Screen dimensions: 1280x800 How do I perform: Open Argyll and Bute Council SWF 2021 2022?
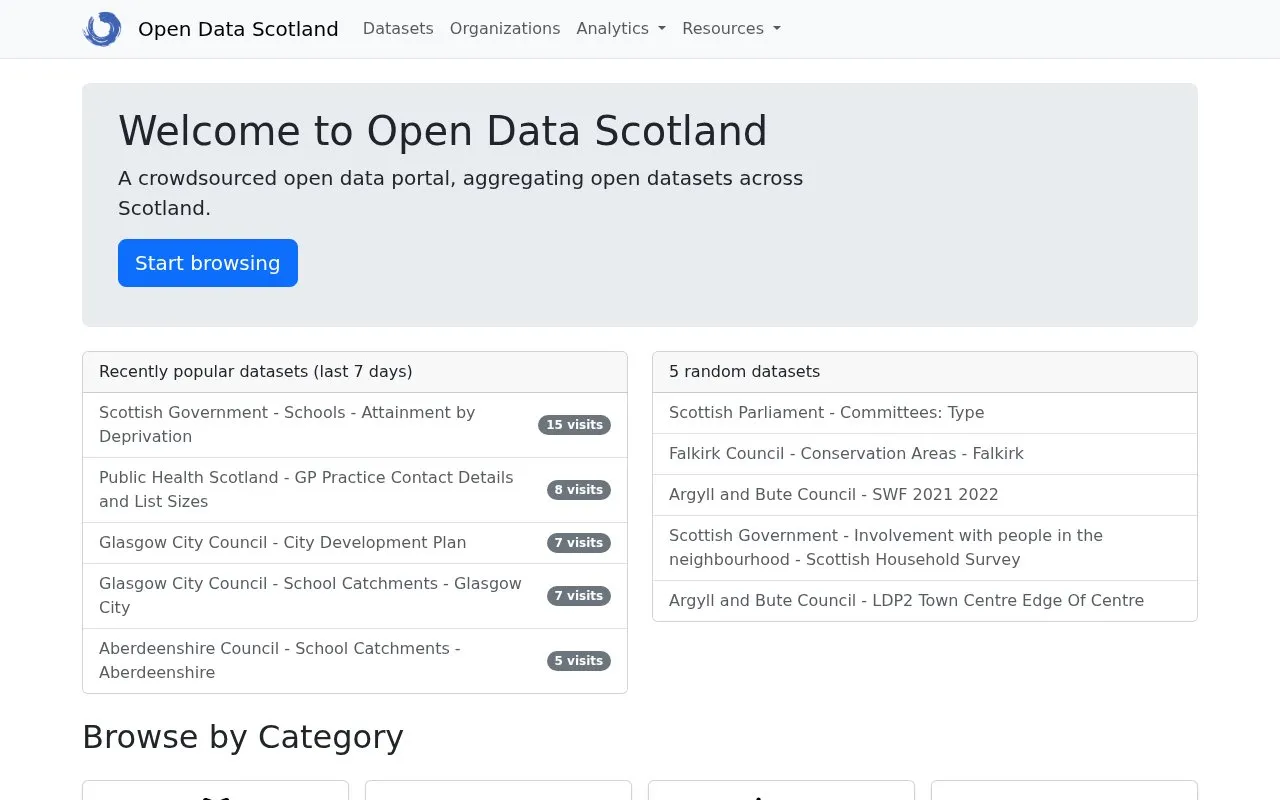point(925,495)
